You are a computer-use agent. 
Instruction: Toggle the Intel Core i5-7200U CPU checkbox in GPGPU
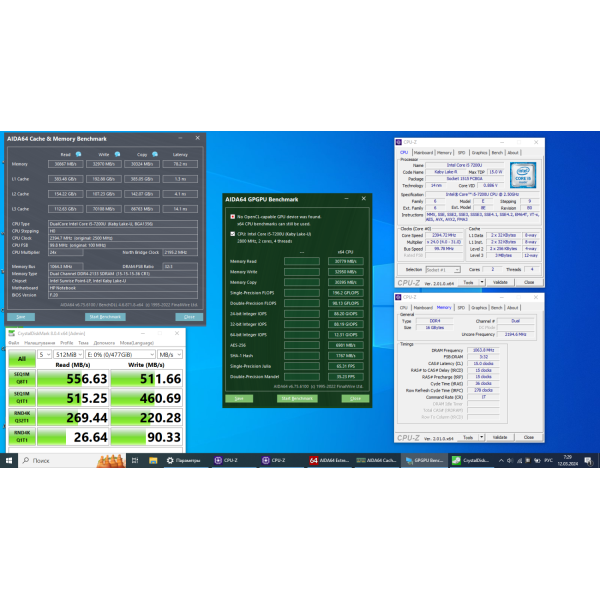(233, 234)
